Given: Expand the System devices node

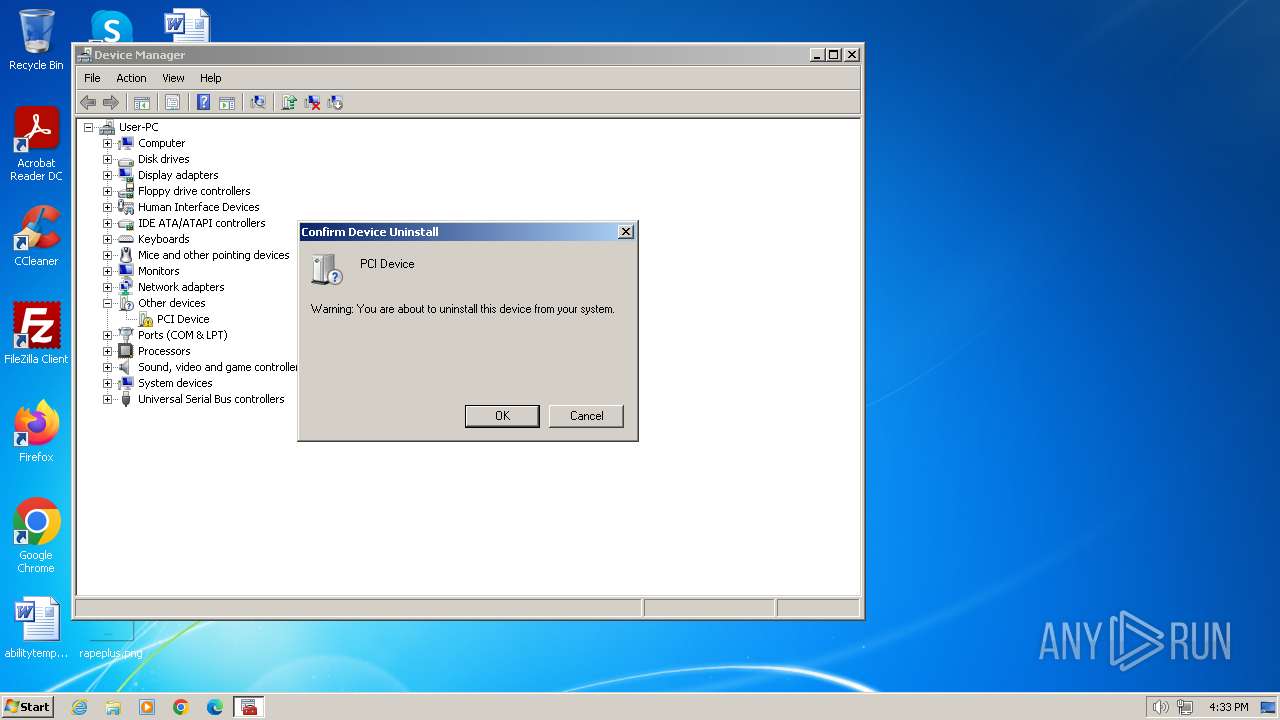Looking at the screenshot, I should click(107, 383).
